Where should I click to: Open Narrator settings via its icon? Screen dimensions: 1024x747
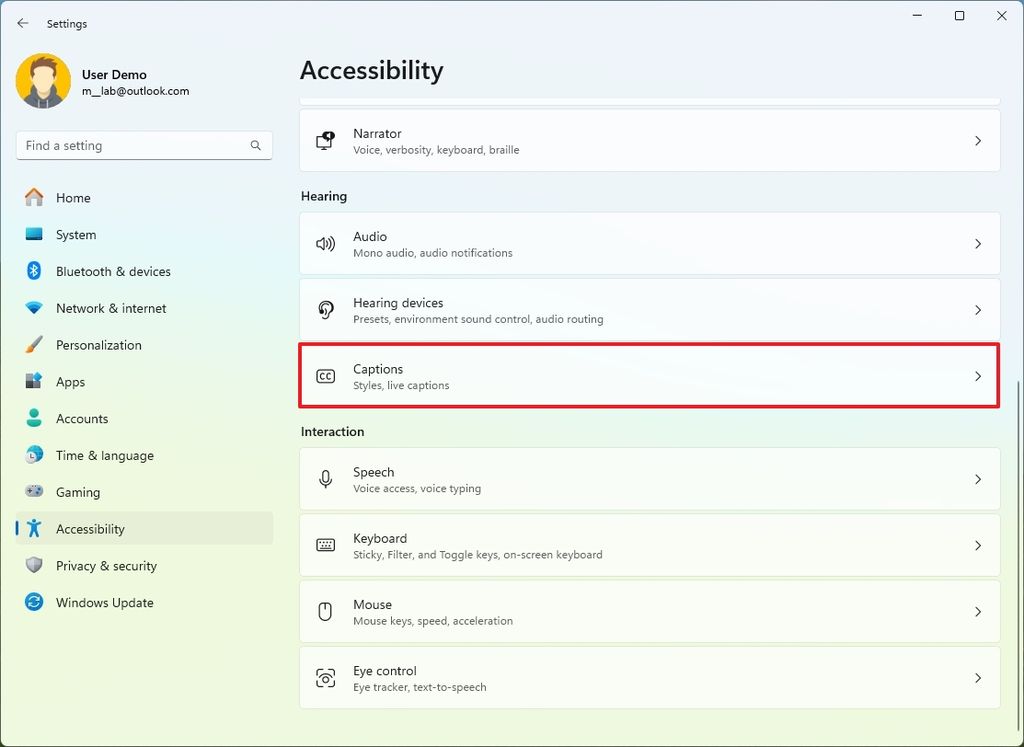click(325, 141)
